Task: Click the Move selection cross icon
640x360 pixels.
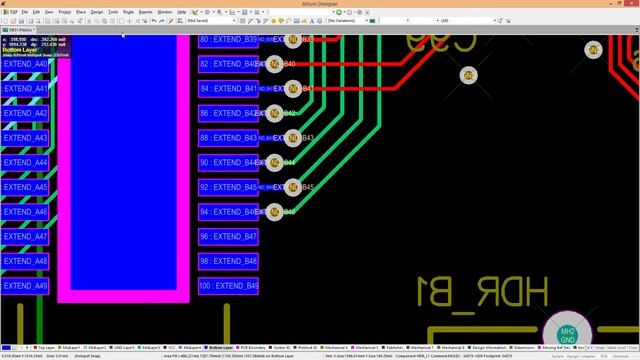Action: (x=129, y=20)
